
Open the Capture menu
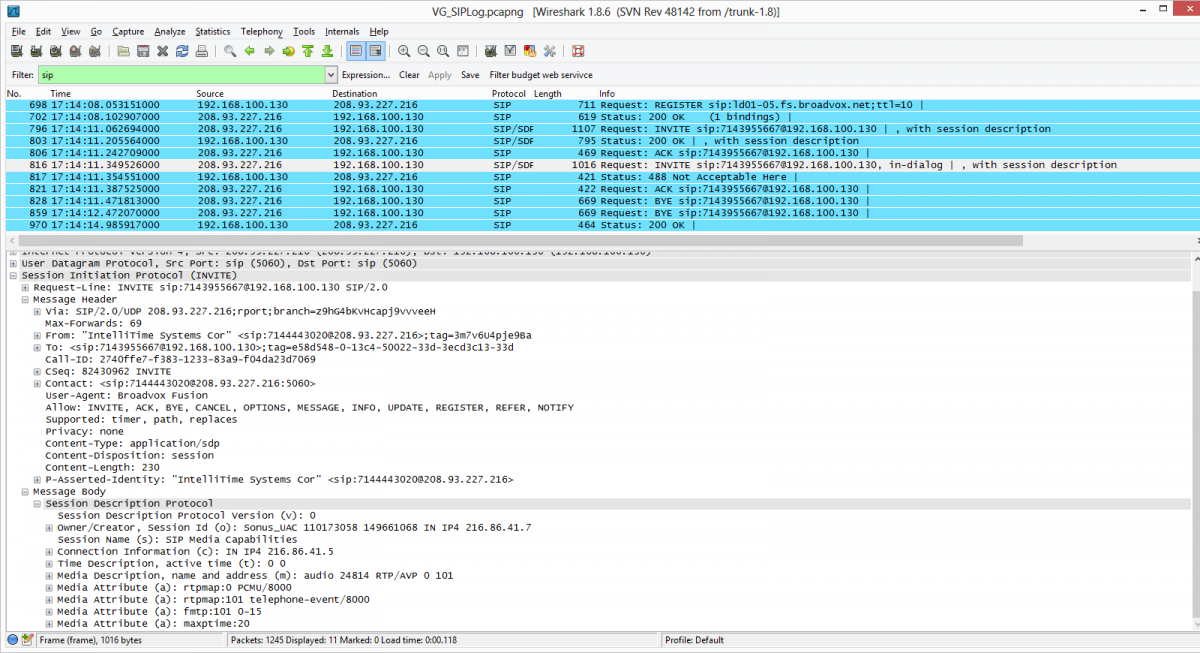point(128,32)
